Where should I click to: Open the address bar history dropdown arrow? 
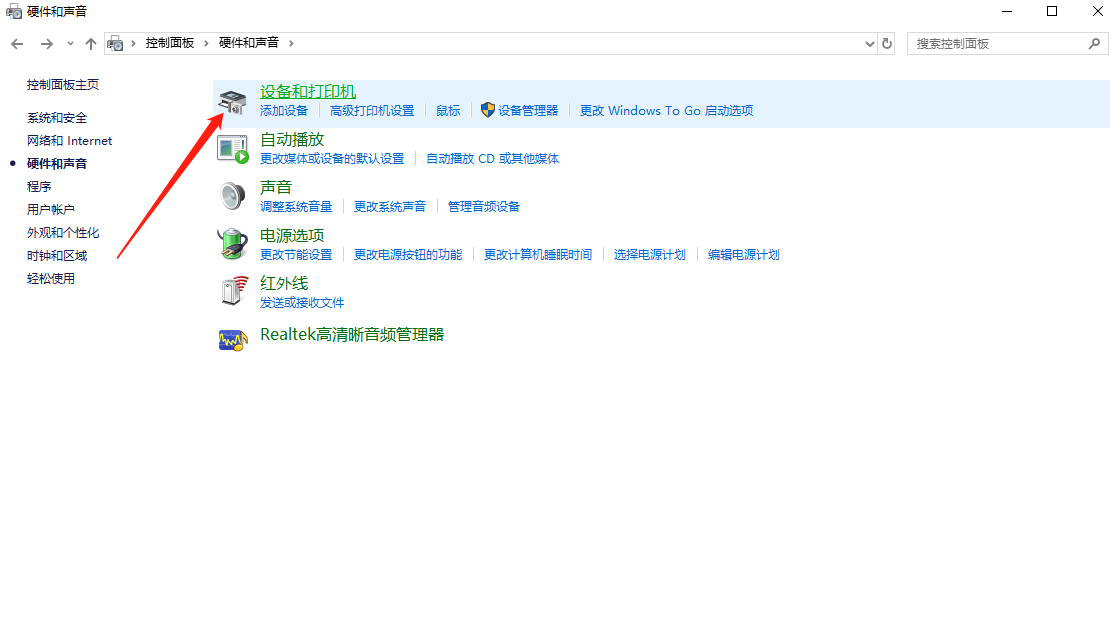tap(869, 43)
